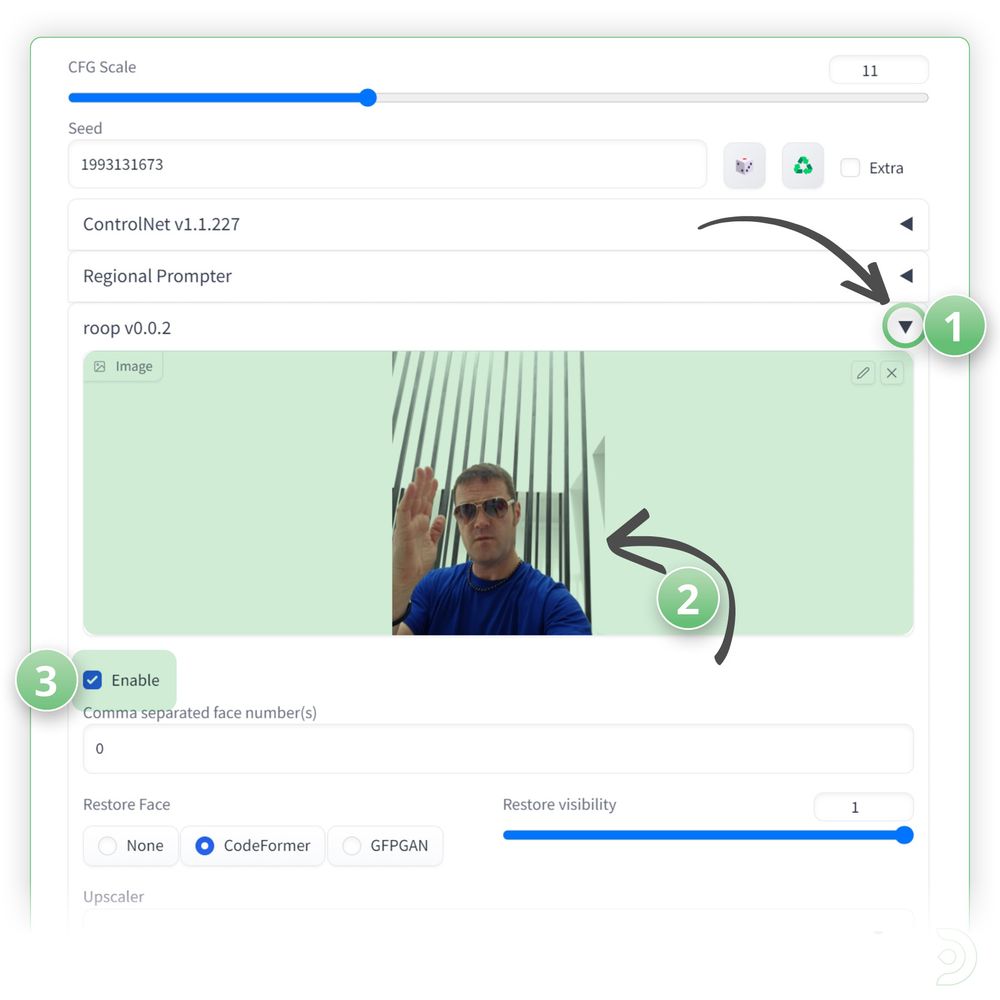Screen dimensions: 1000x1000
Task: Expand the Regional Prompter panel
Action: pyautogui.click(x=906, y=276)
